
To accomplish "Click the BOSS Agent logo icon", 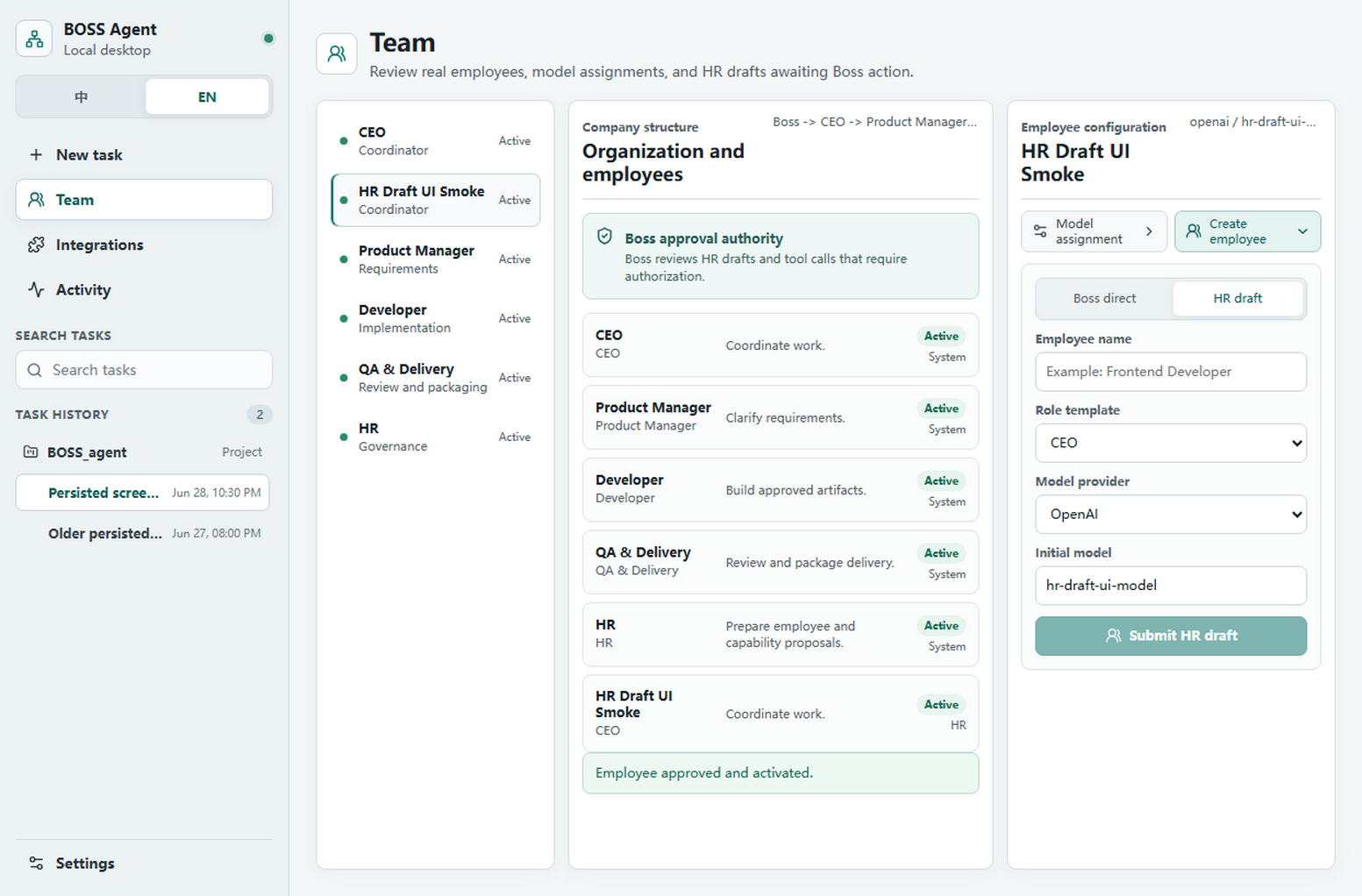I will 34,39.
